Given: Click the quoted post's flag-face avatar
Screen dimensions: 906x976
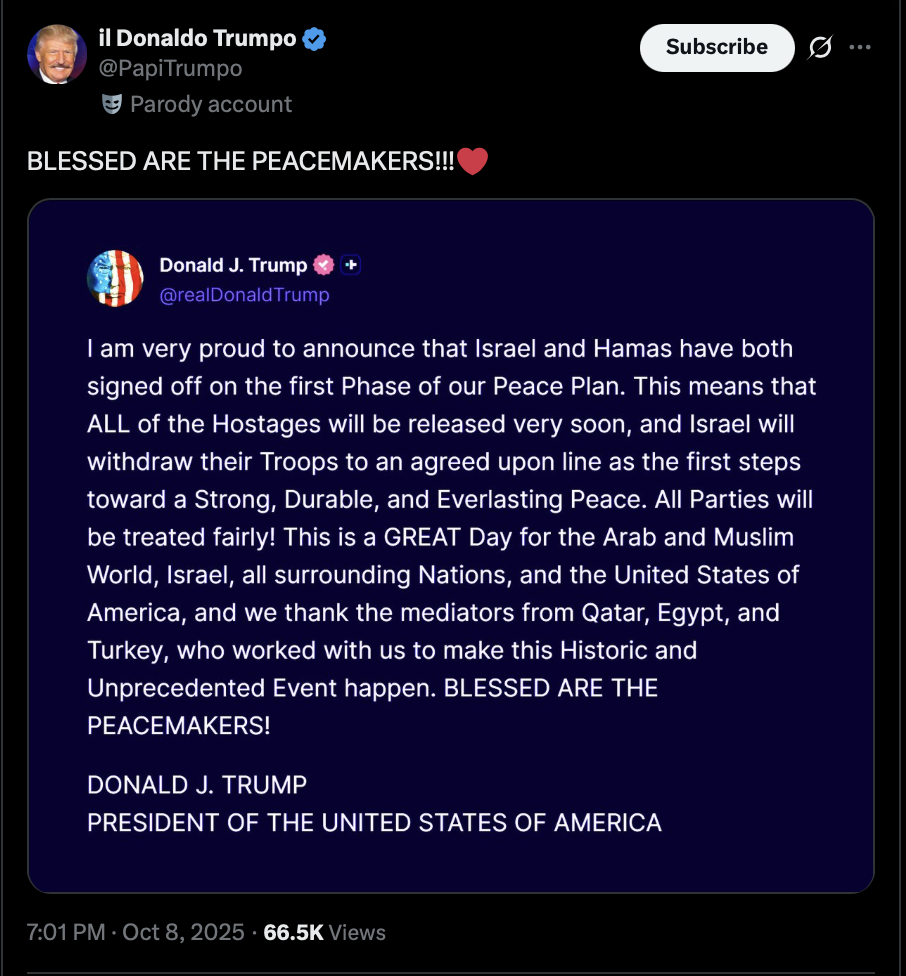Looking at the screenshot, I should [x=115, y=278].
